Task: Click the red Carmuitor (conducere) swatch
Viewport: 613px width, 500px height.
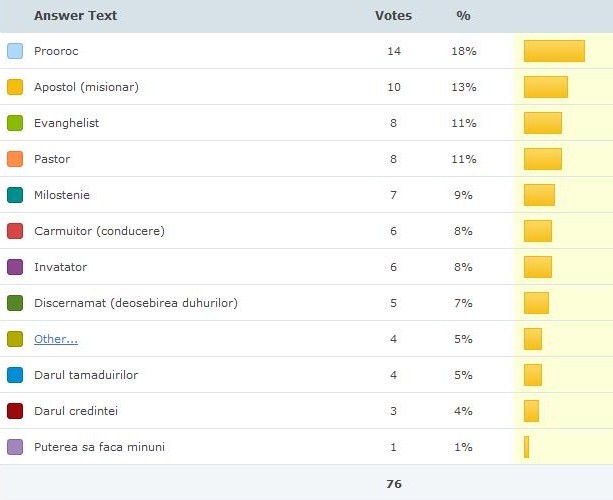Action: point(15,231)
